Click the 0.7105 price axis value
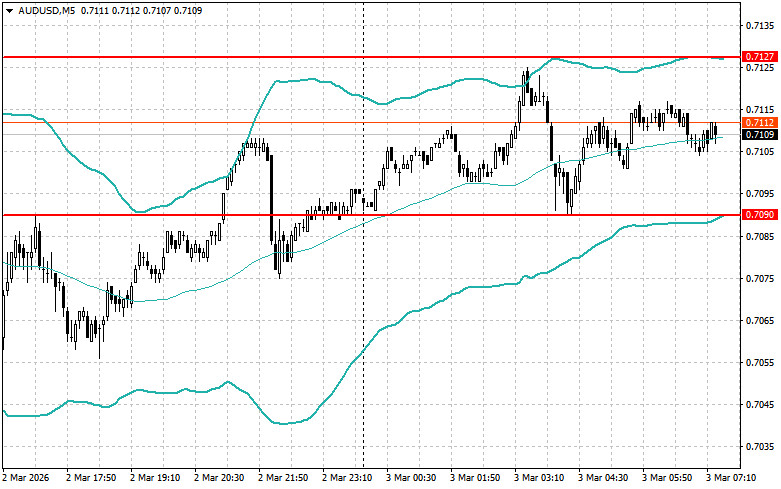Image resolution: width=781 pixels, height=489 pixels. pos(760,151)
